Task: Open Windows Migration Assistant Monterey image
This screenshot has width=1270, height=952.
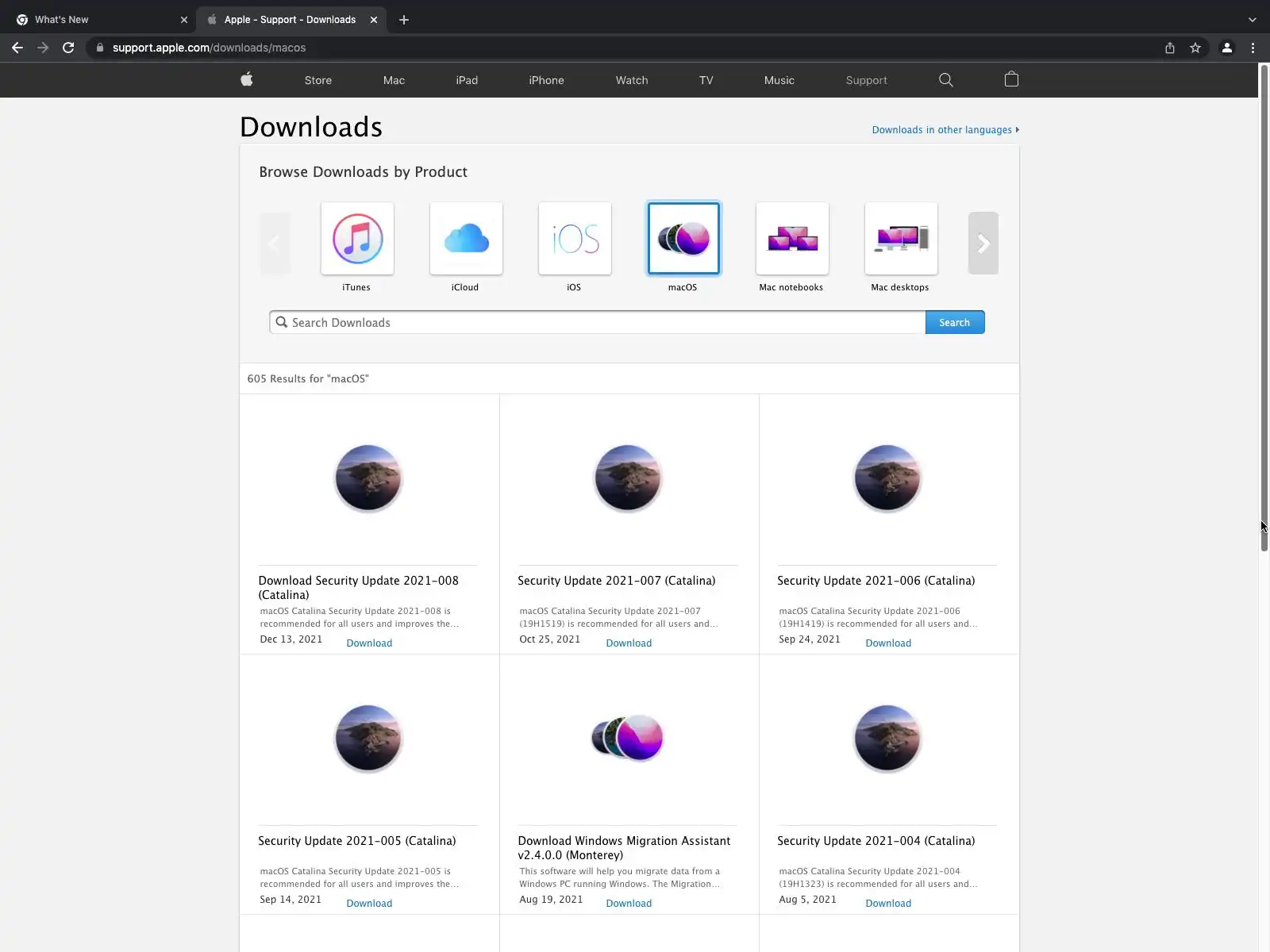Action: tap(628, 739)
